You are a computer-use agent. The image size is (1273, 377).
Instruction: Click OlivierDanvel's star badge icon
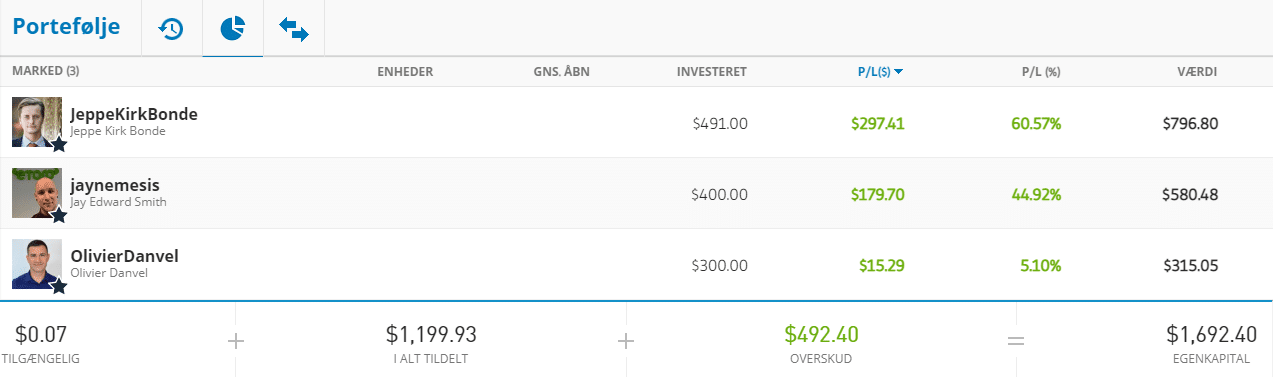tap(59, 286)
